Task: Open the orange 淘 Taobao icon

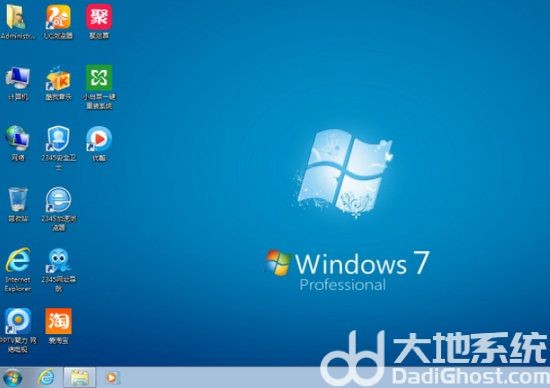Action: point(58,321)
